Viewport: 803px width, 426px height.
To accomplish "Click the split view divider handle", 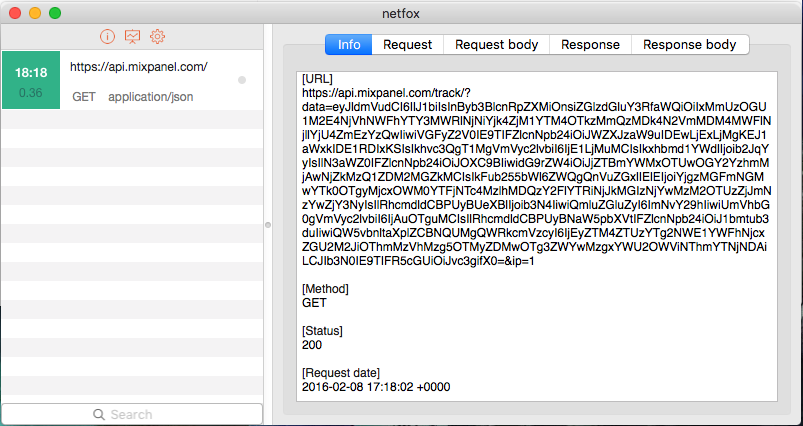I will coord(268,225).
